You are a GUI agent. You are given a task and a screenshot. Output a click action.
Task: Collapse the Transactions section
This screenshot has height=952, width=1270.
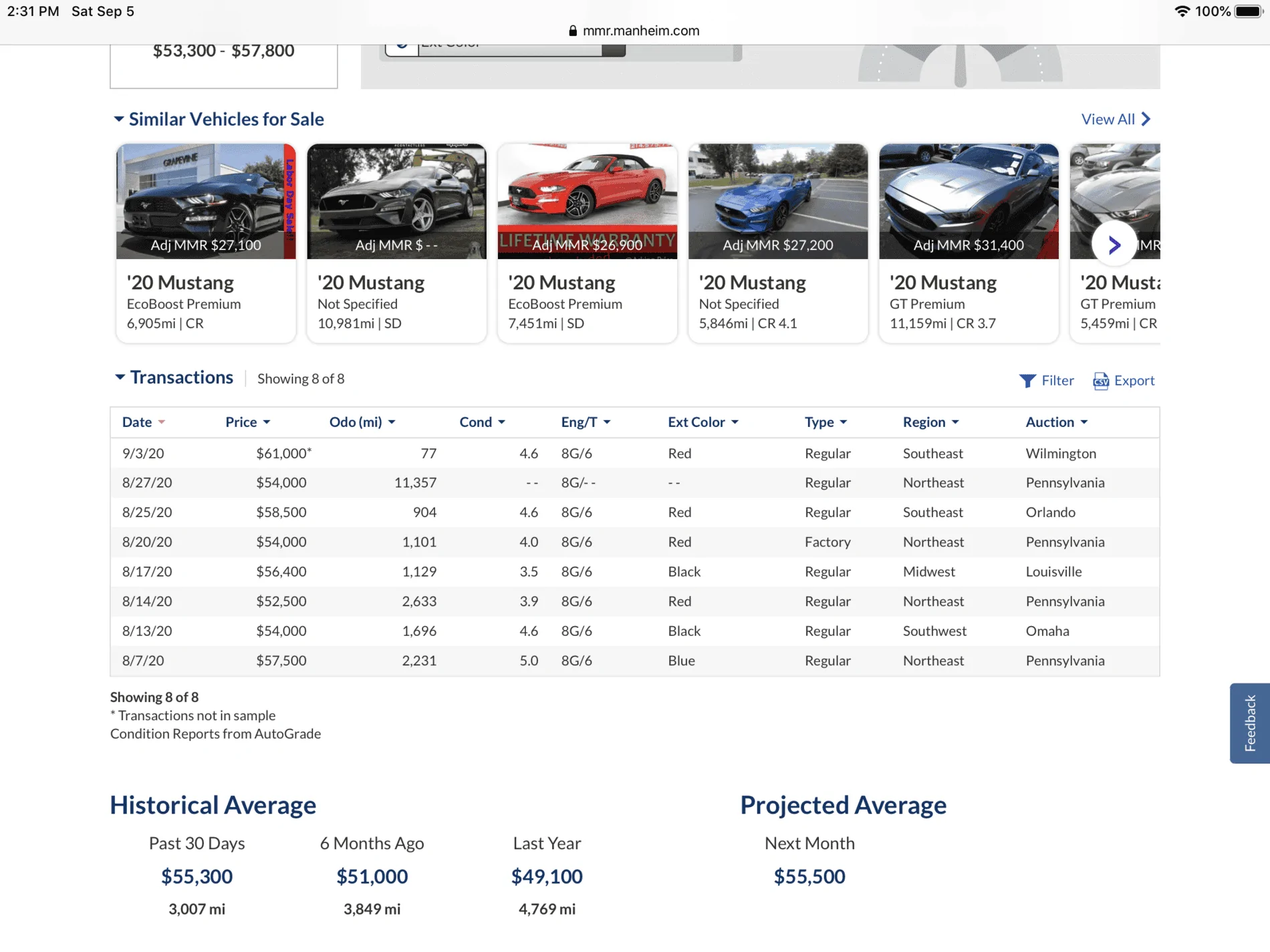[174, 377]
